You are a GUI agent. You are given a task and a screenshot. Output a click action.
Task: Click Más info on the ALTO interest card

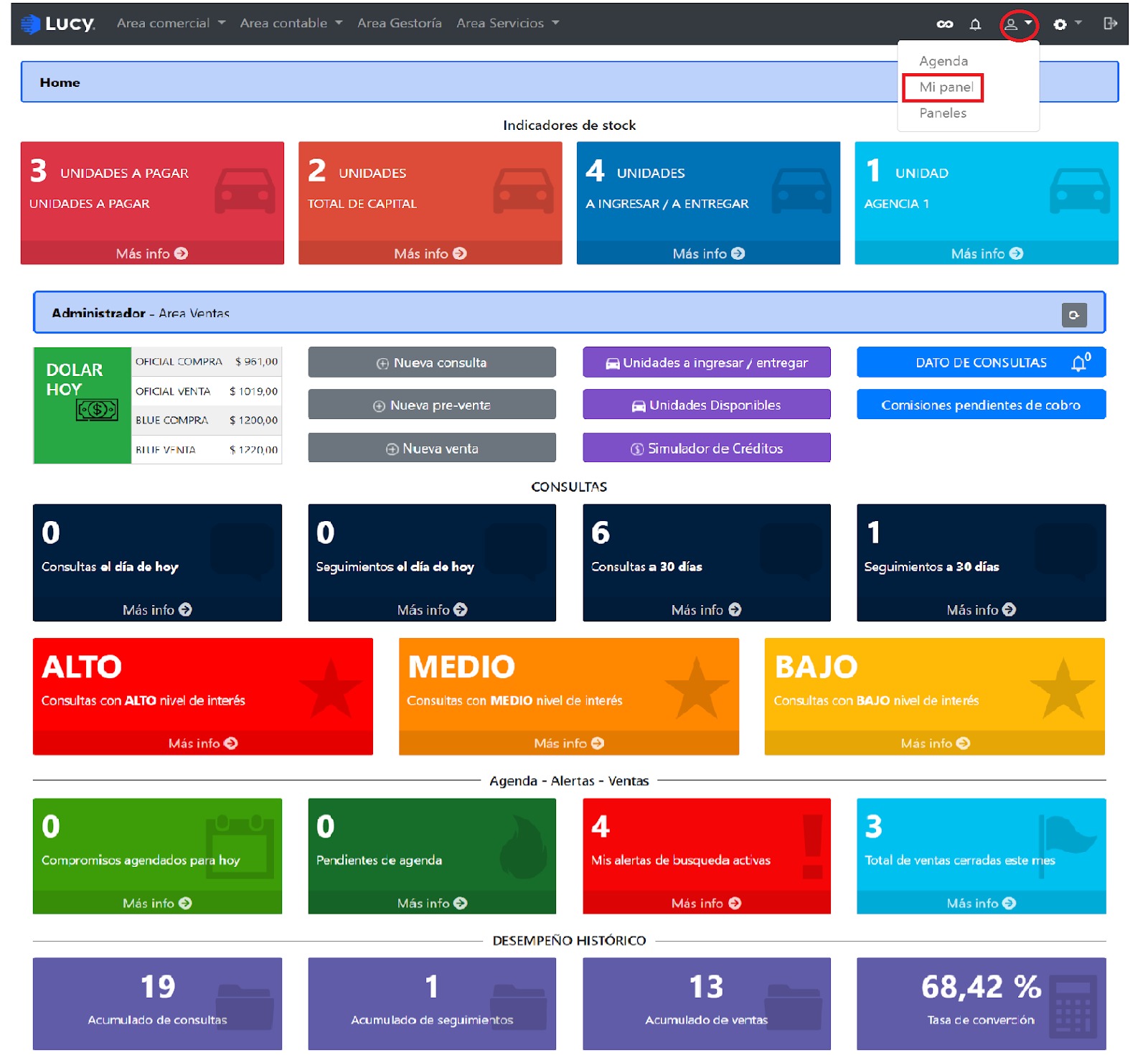pos(203,743)
